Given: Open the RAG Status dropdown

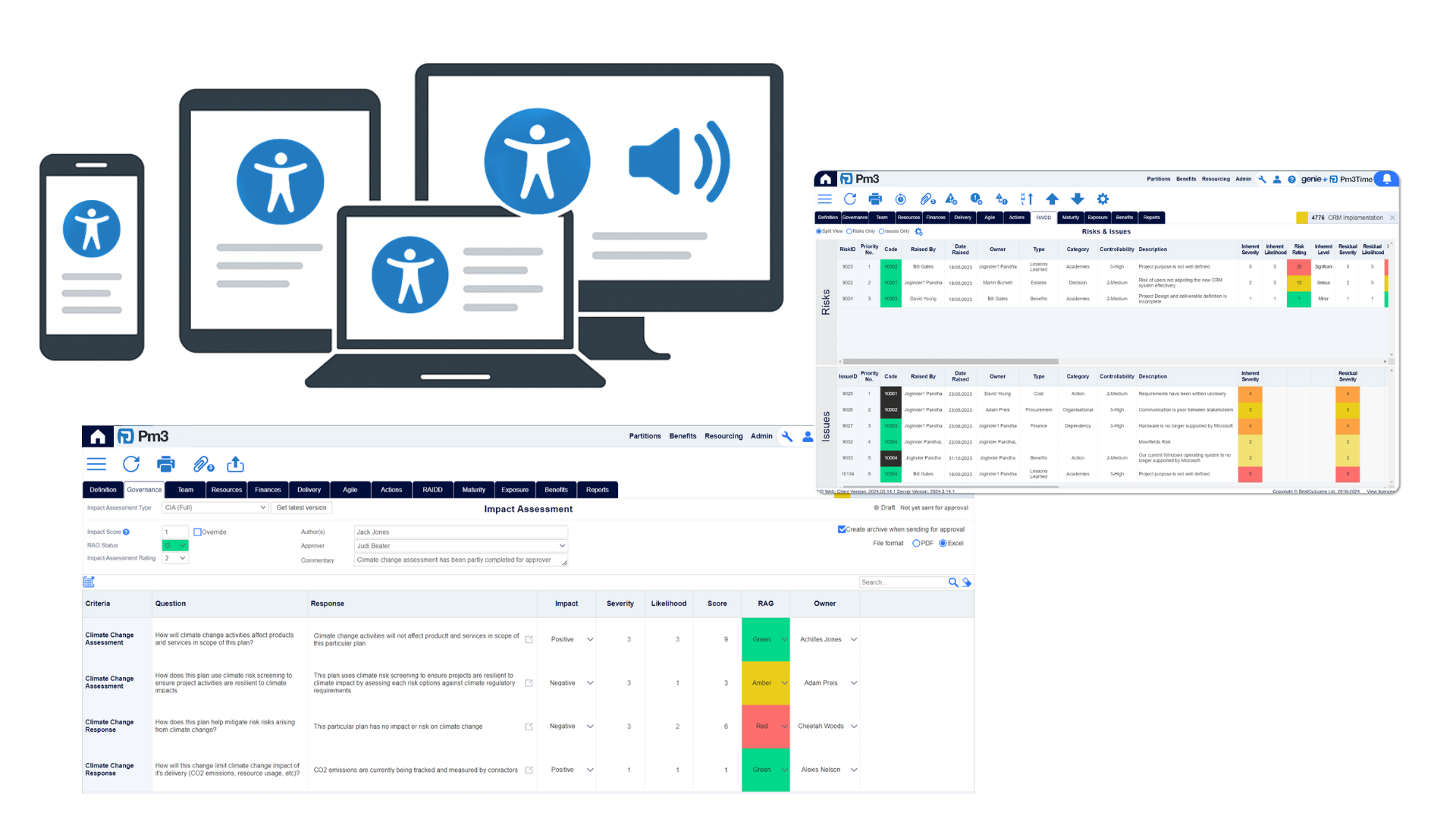Looking at the screenshot, I should [x=175, y=545].
